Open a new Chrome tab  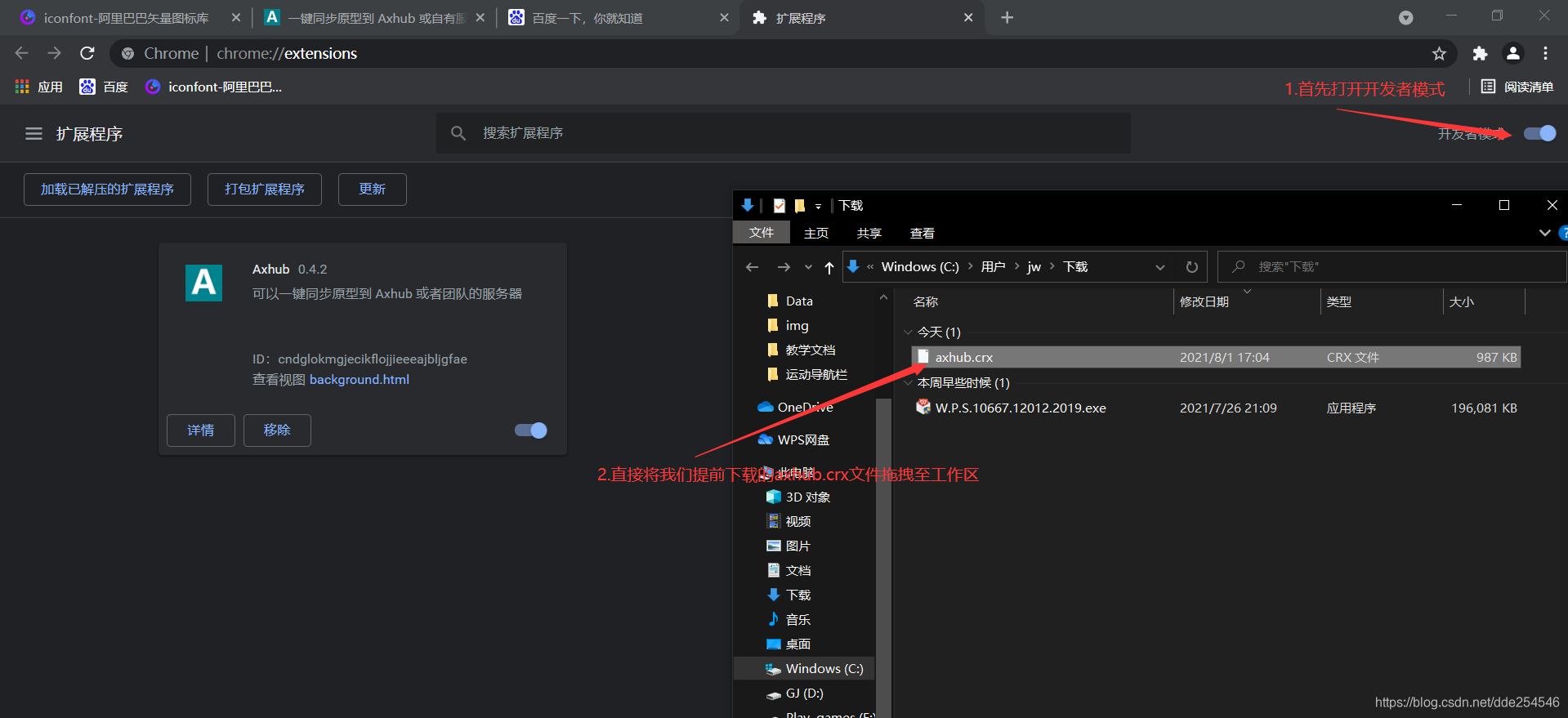tap(1007, 18)
